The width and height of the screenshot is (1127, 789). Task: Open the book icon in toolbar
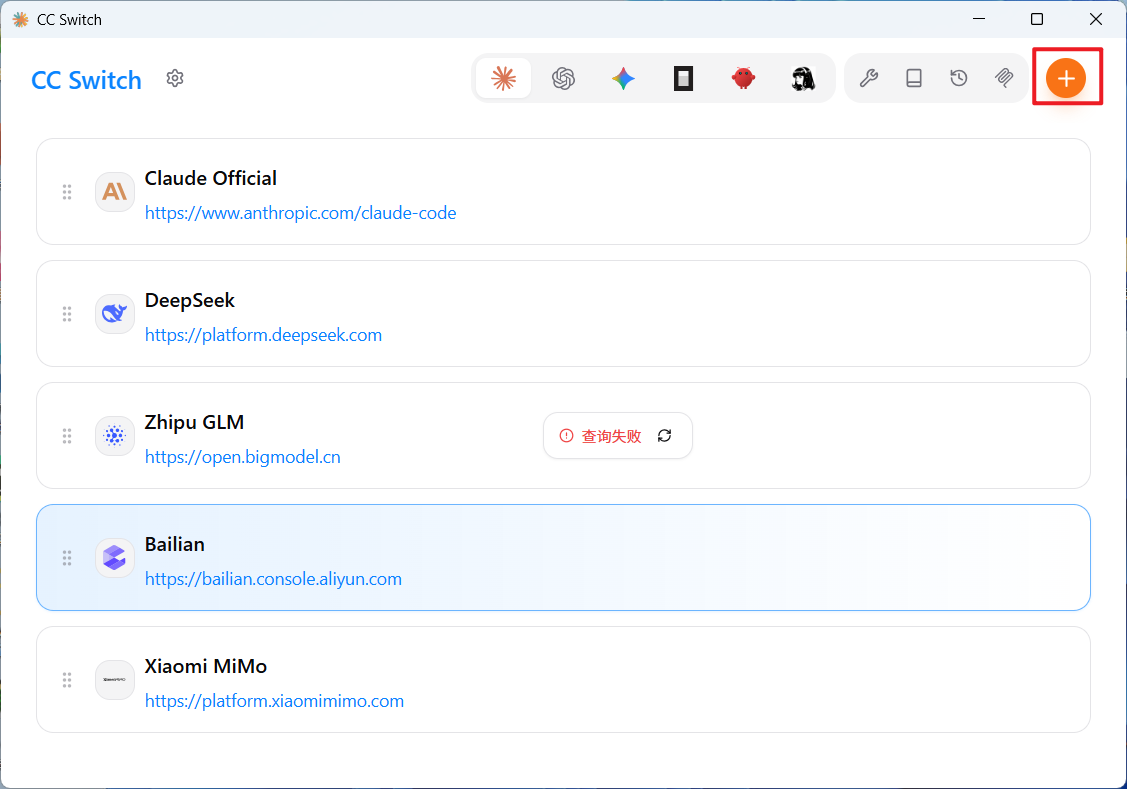click(x=914, y=78)
